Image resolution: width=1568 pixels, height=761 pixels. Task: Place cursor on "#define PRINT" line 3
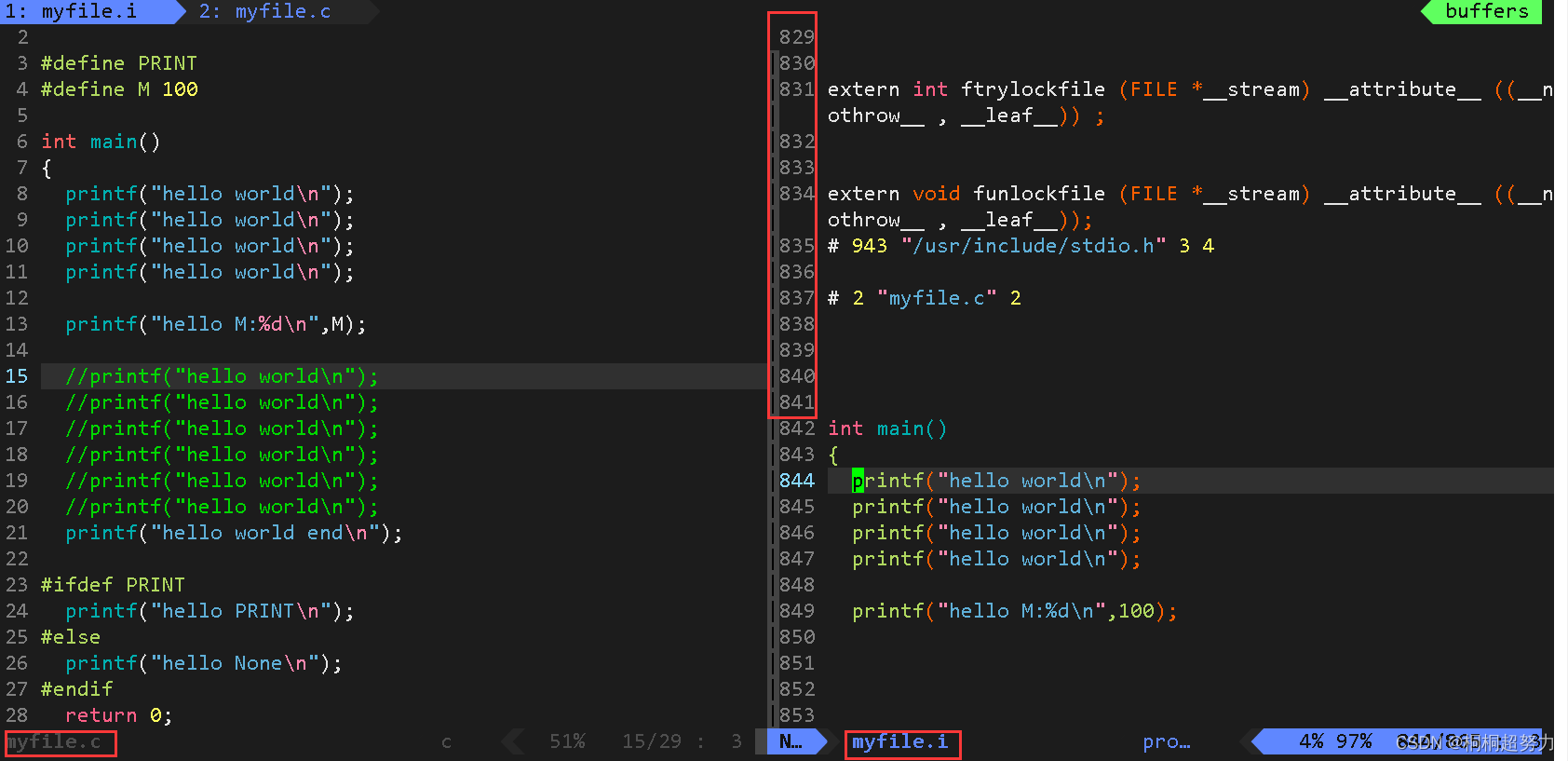[x=119, y=63]
